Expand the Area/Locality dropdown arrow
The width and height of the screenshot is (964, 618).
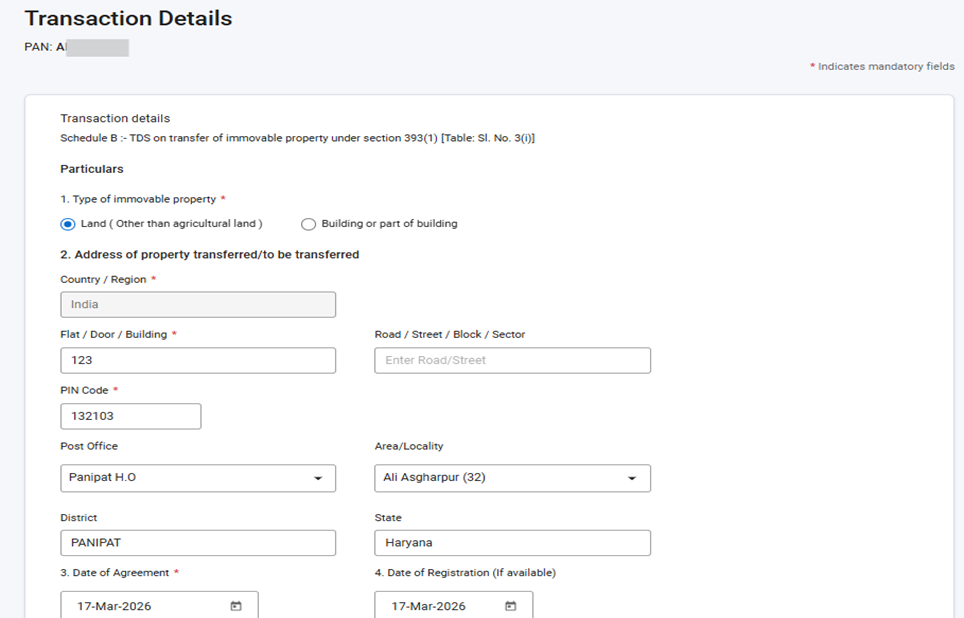coord(632,479)
